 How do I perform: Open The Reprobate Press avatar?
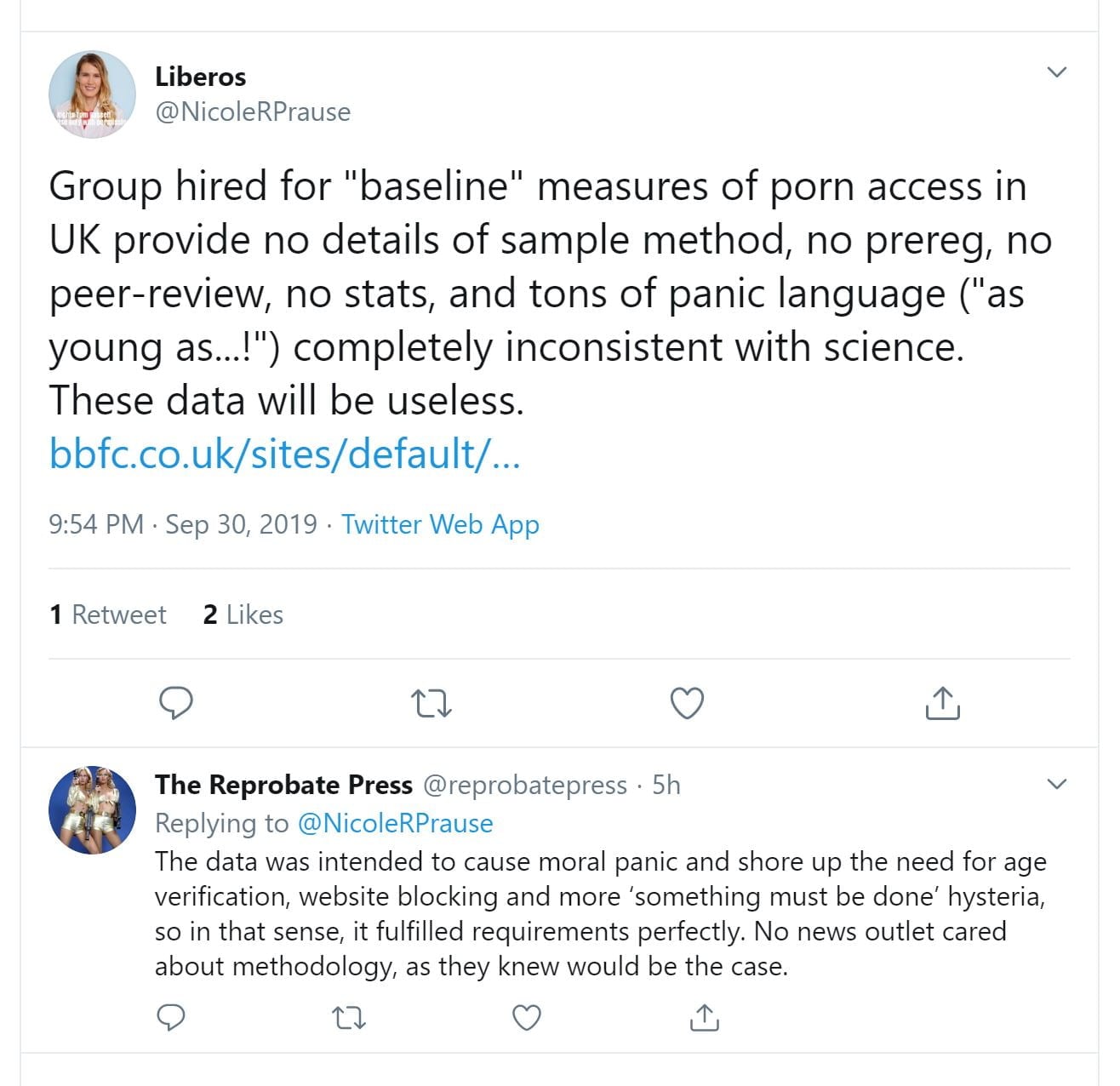(92, 809)
